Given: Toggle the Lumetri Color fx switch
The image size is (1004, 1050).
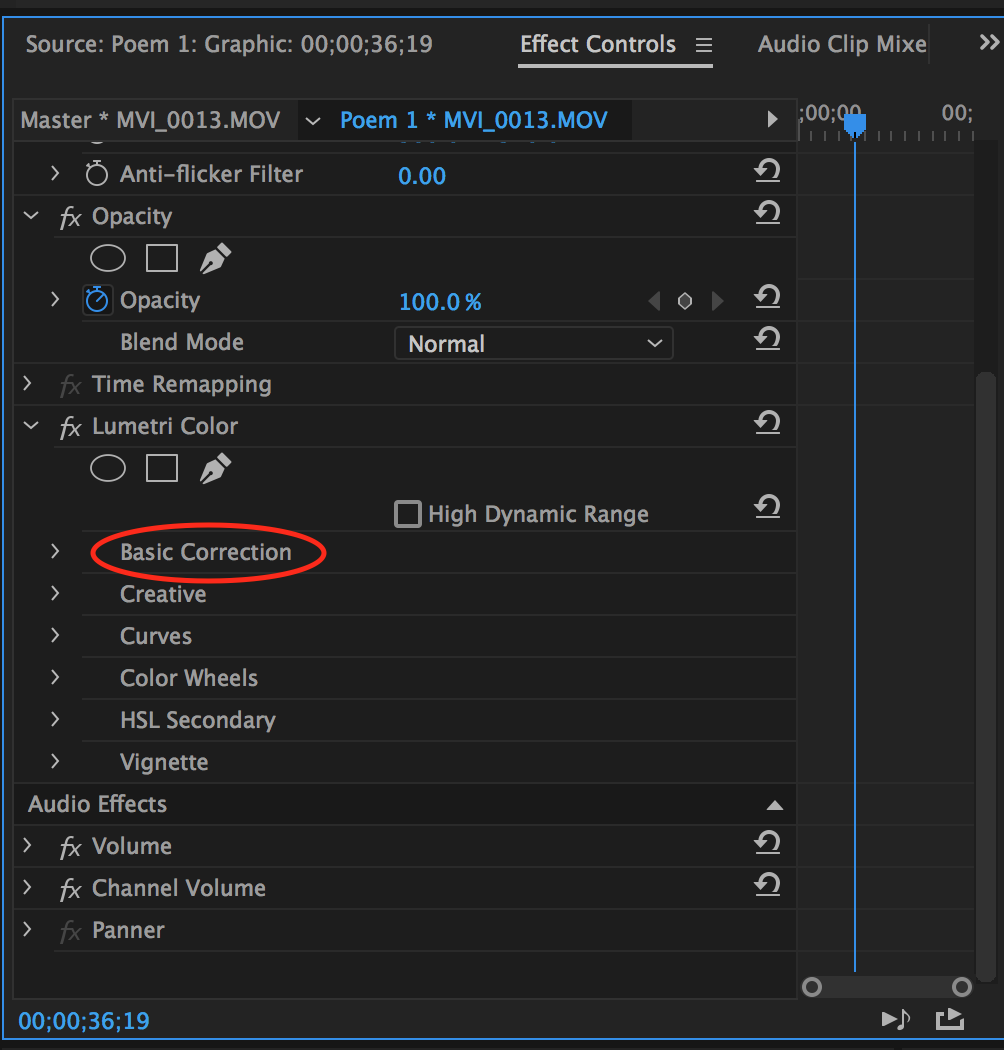Looking at the screenshot, I should point(70,428).
